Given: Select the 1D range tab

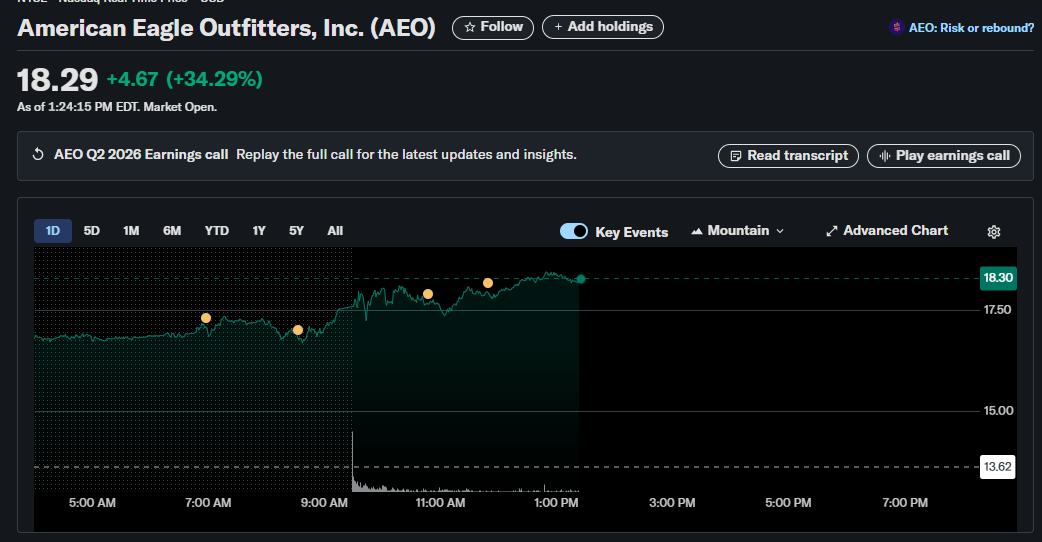Looking at the screenshot, I should 52,230.
